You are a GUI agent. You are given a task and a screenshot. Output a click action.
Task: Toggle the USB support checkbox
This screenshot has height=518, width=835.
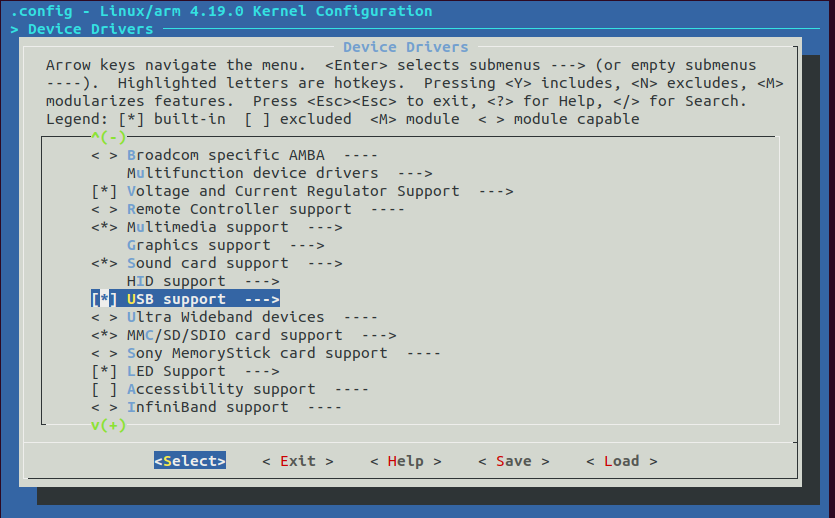[x=104, y=299]
